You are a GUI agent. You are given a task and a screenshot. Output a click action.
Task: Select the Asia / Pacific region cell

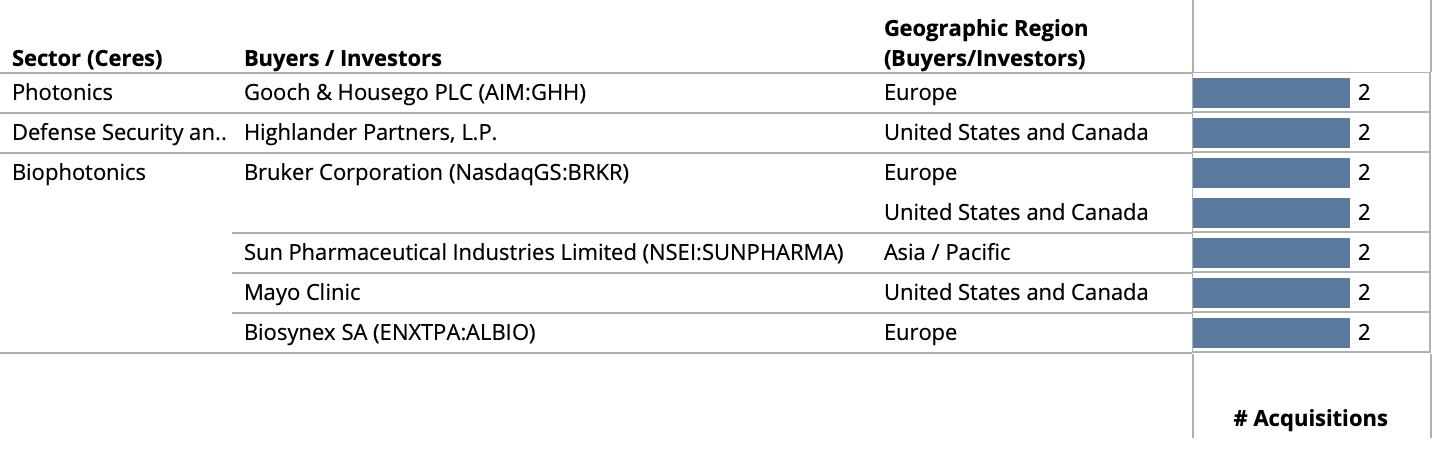click(x=946, y=253)
